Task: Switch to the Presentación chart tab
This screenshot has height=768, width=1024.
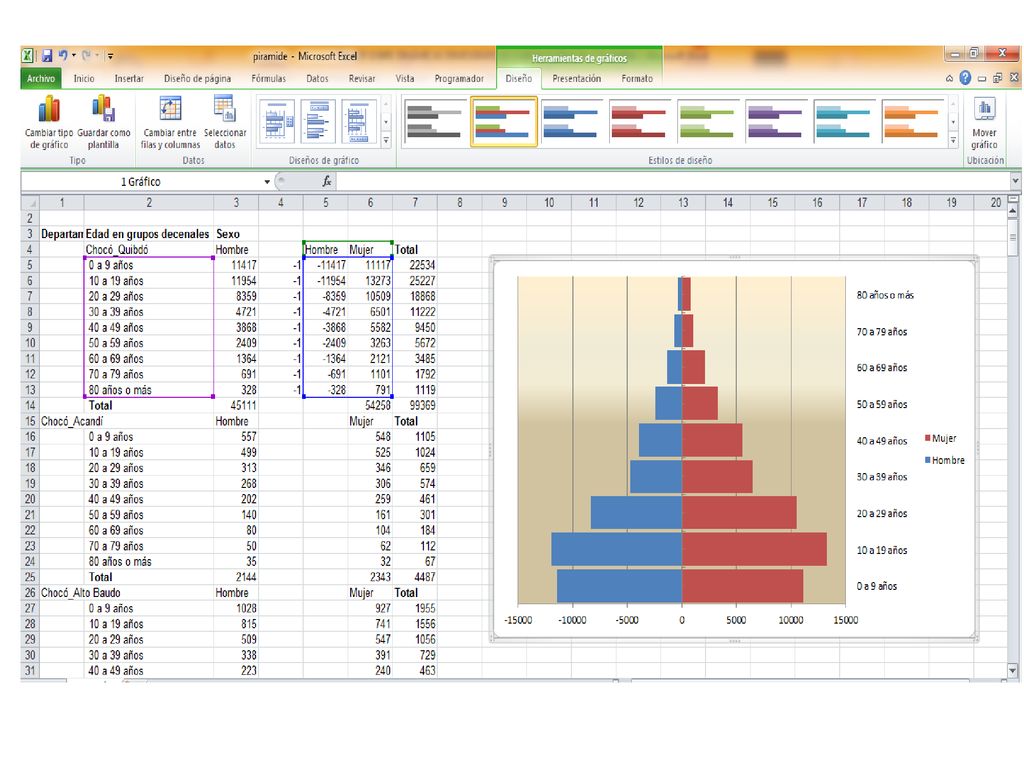Action: click(577, 78)
